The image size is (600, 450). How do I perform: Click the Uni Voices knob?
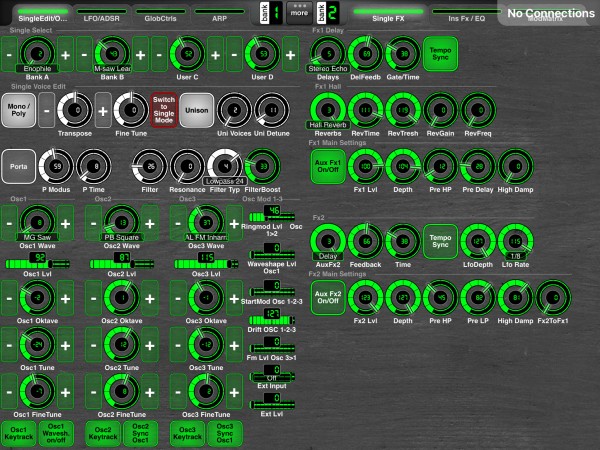234,110
